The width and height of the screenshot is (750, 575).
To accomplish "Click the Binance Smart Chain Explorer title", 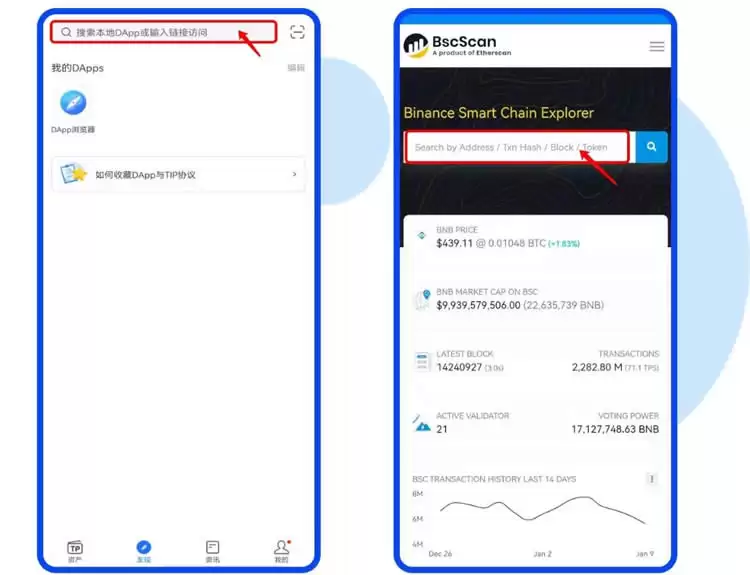I will pyautogui.click(x=498, y=113).
